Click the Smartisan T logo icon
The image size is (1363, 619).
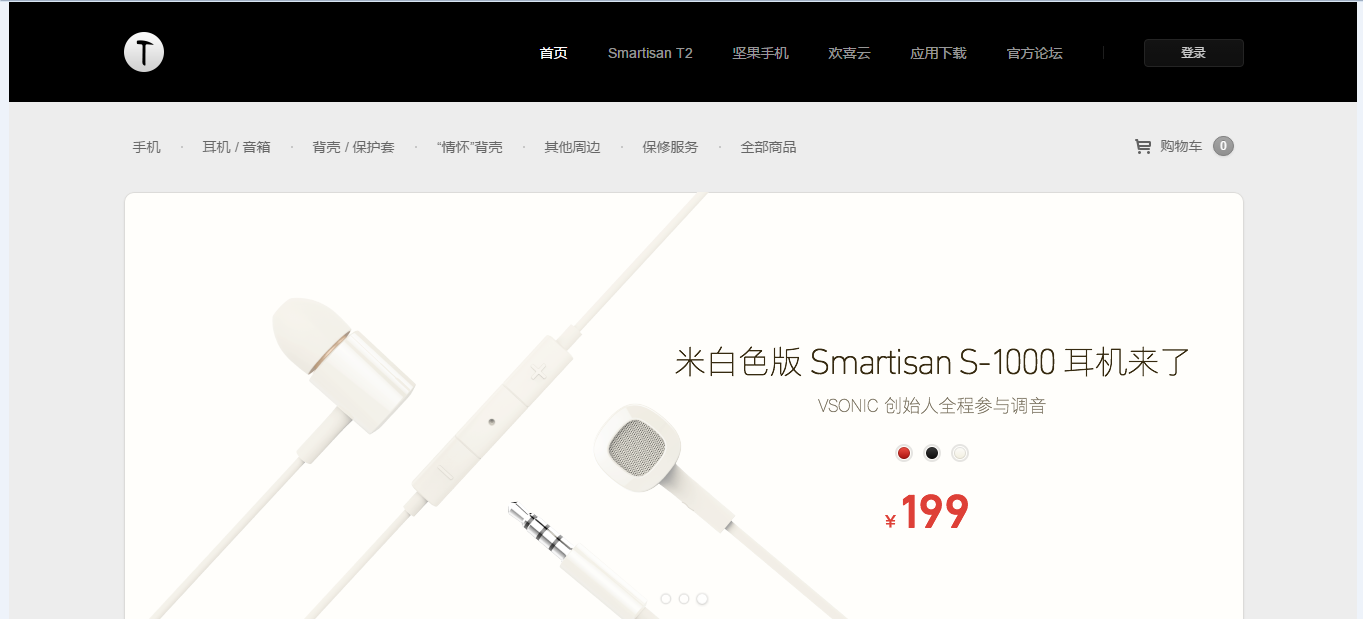[x=144, y=52]
